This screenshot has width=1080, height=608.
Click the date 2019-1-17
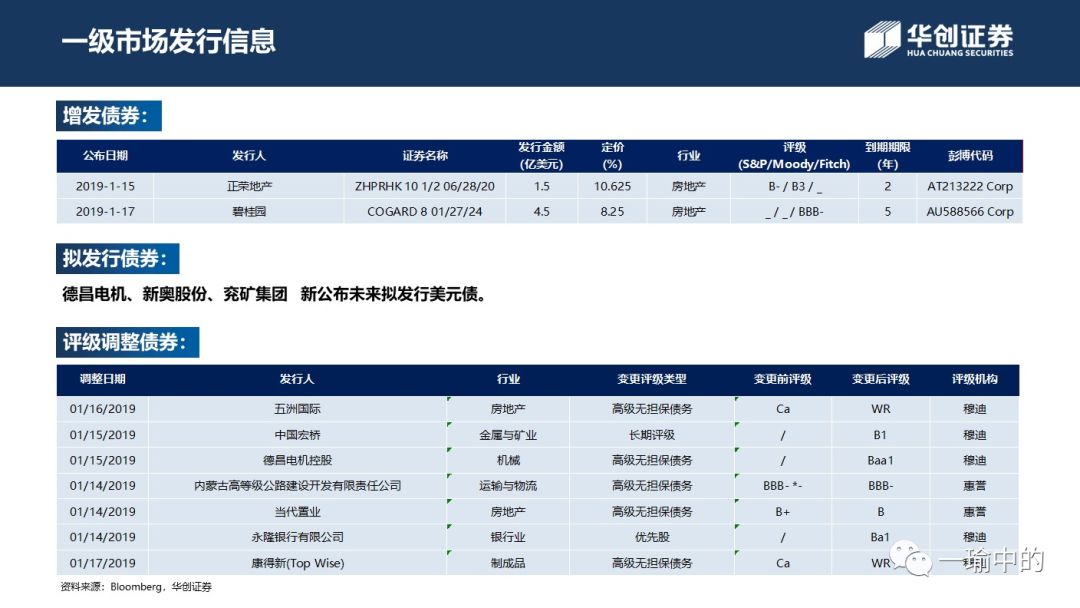pos(105,211)
